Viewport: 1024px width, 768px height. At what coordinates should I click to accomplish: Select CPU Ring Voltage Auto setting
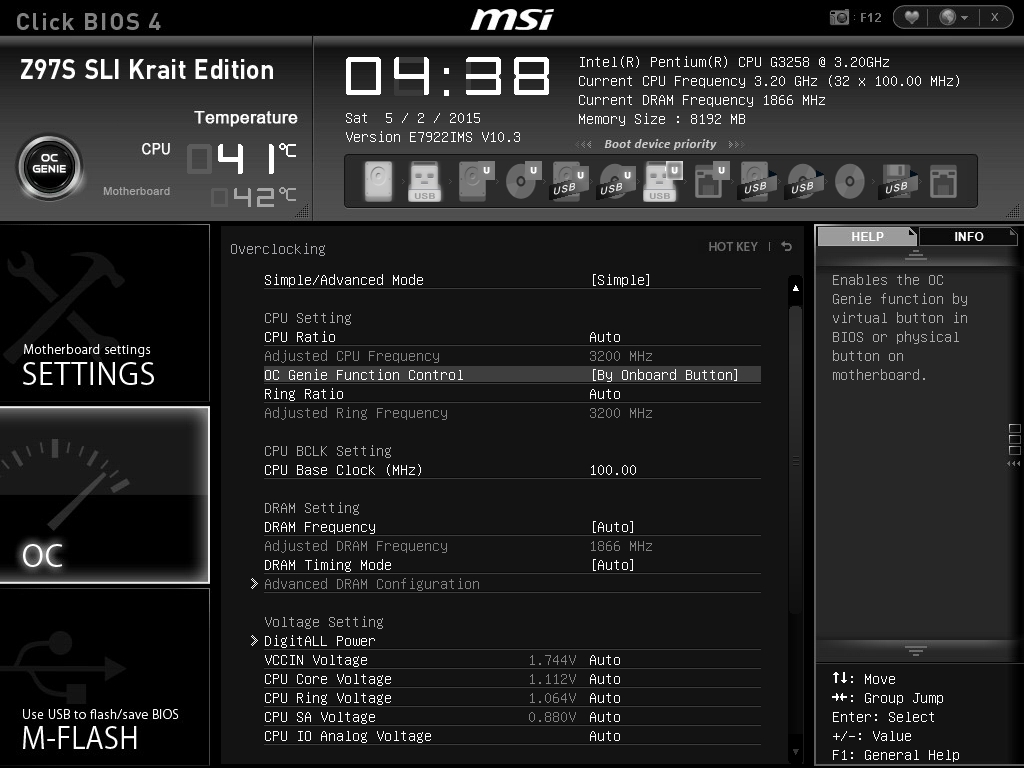[605, 698]
